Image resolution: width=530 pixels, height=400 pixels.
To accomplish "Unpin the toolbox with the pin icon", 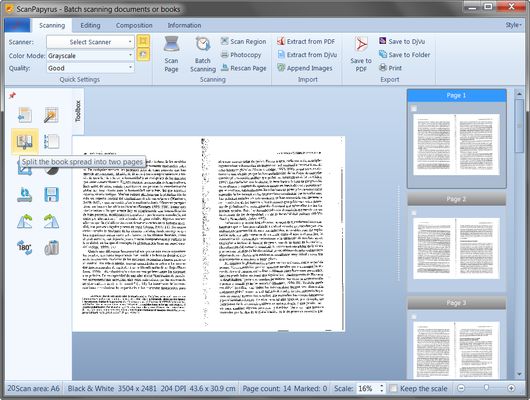I will (12, 95).
